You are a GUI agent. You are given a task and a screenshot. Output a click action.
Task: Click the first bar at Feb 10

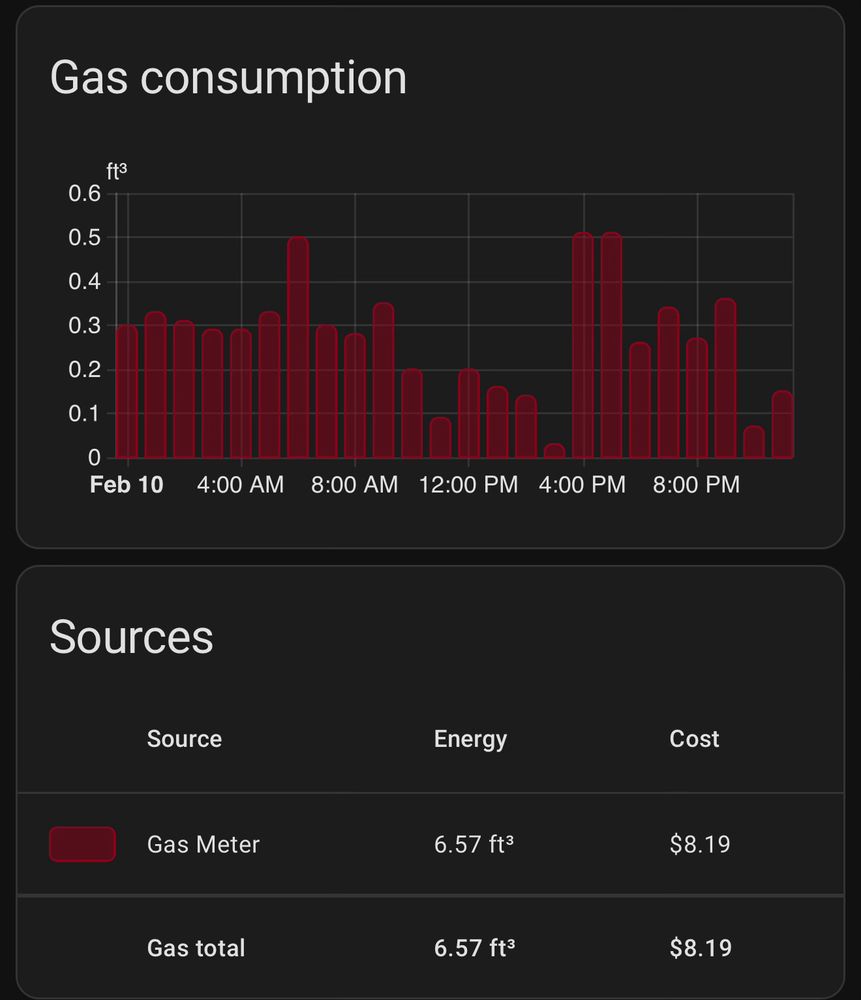click(127, 392)
